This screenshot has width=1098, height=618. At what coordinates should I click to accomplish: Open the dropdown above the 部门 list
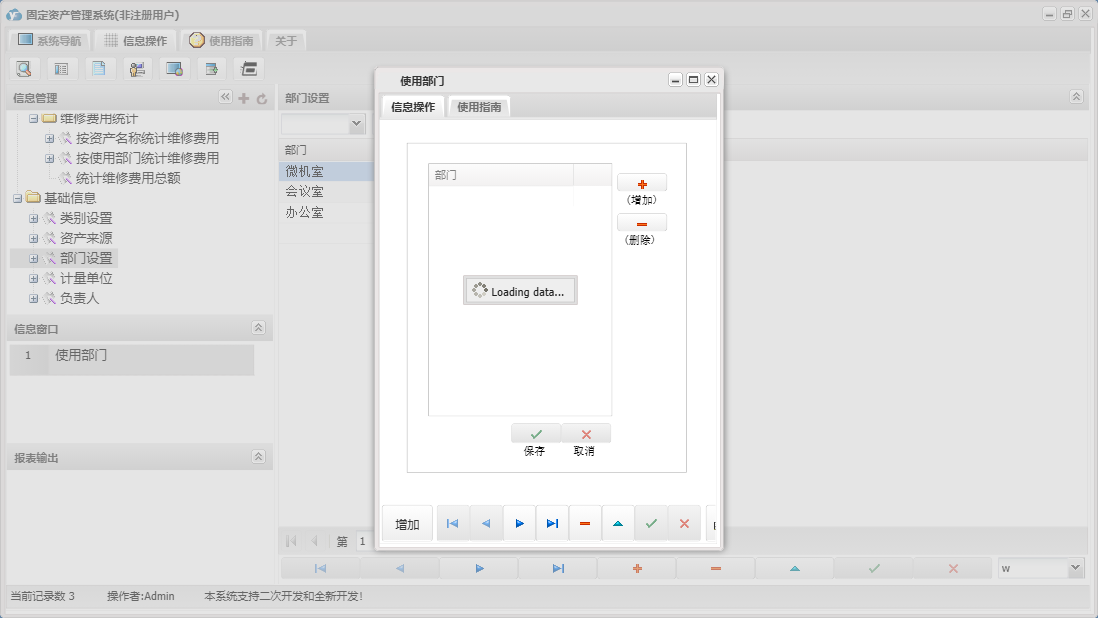[x=356, y=124]
